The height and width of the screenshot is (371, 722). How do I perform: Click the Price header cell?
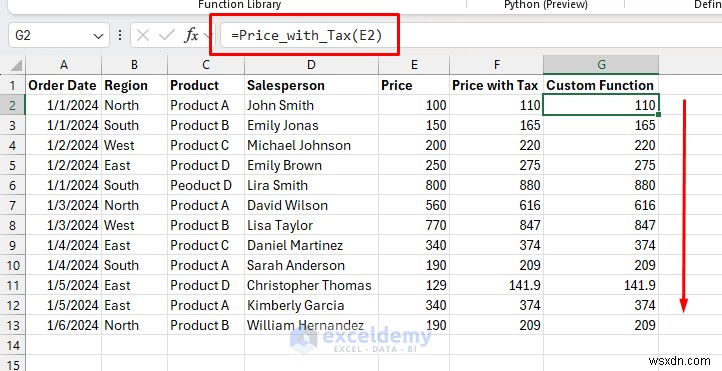point(414,85)
